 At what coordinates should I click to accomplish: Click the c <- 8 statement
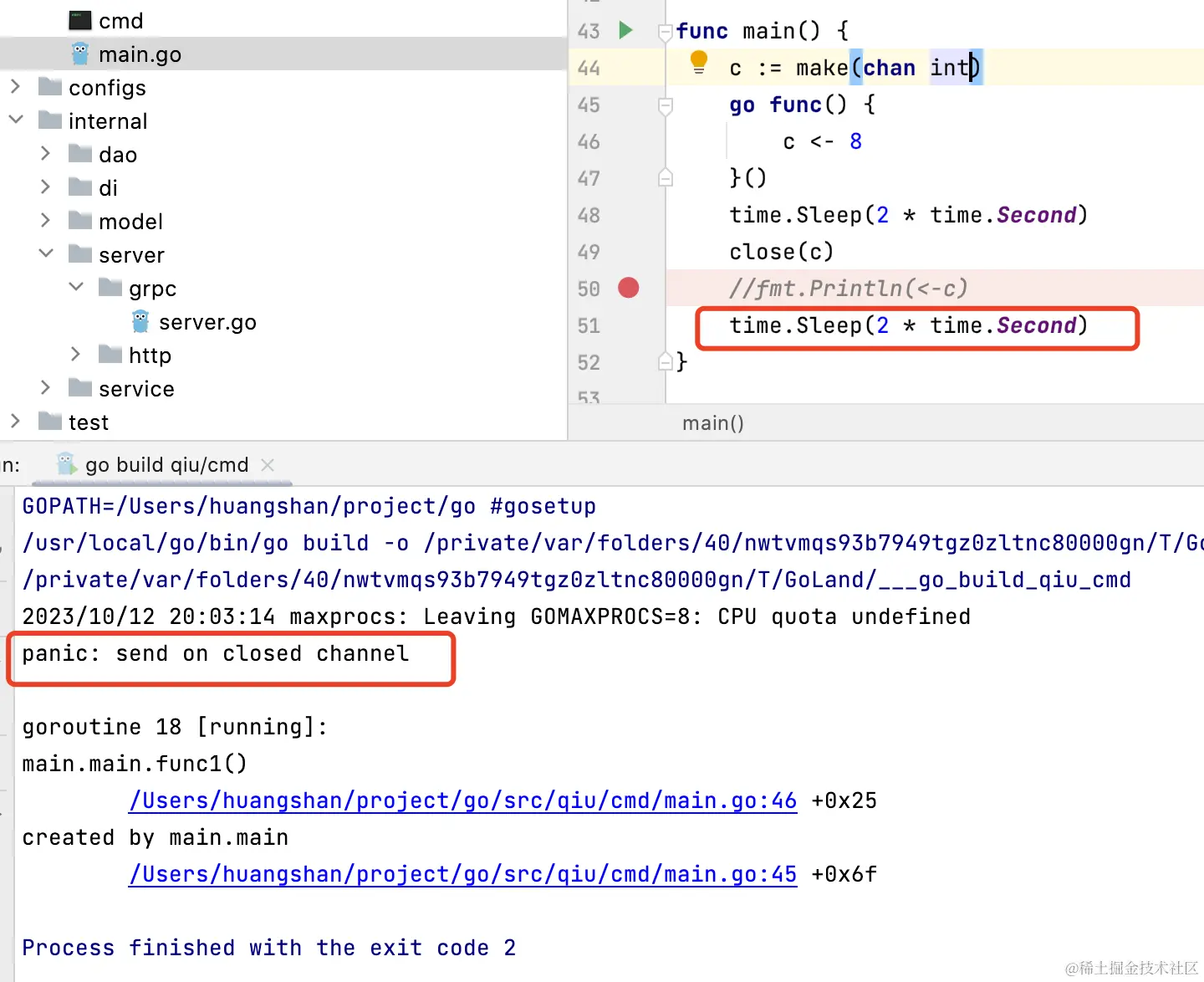click(x=822, y=141)
